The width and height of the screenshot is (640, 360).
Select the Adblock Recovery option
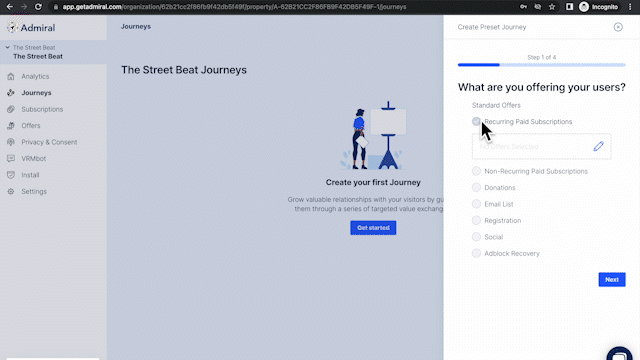pyautogui.click(x=476, y=253)
